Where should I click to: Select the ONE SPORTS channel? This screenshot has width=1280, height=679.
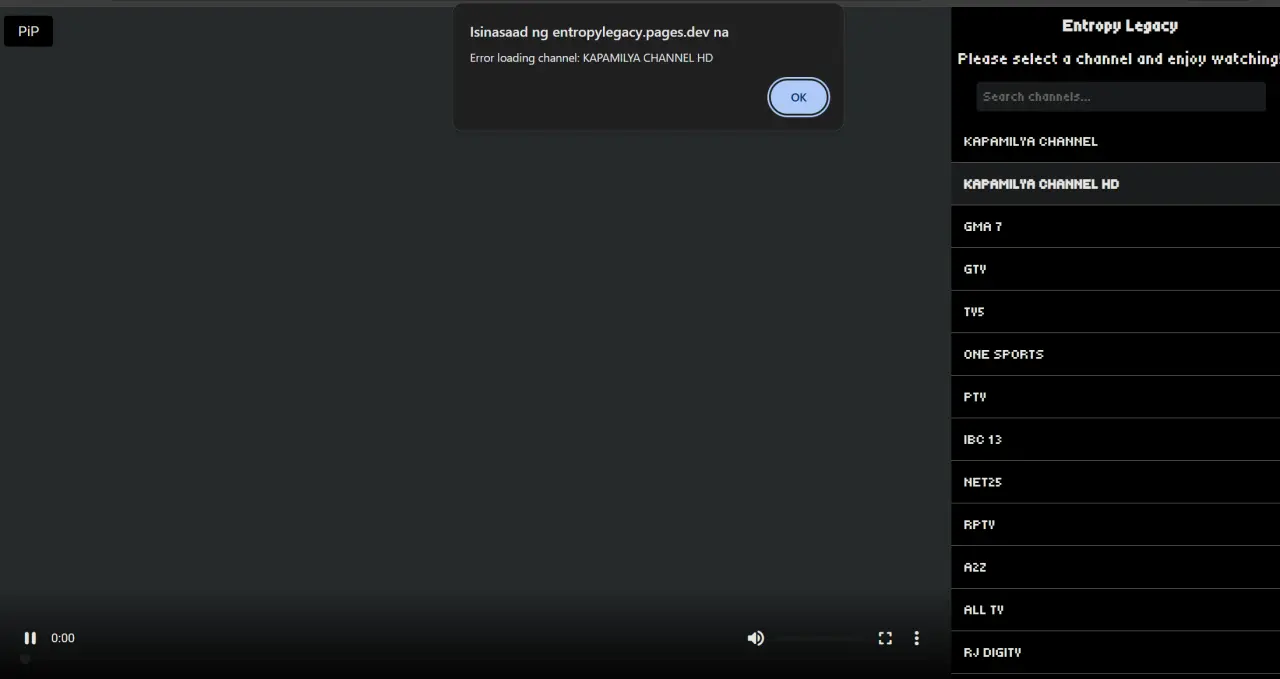1115,354
